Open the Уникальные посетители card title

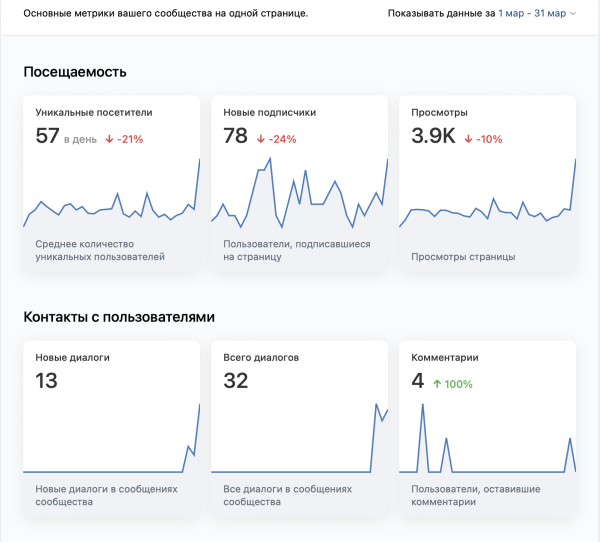click(x=94, y=113)
